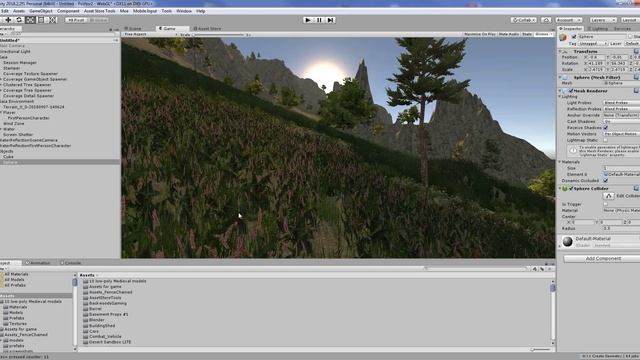Image resolution: width=640 pixels, height=360 pixels.
Task: Open the Account dropdown
Action: (x=568, y=20)
